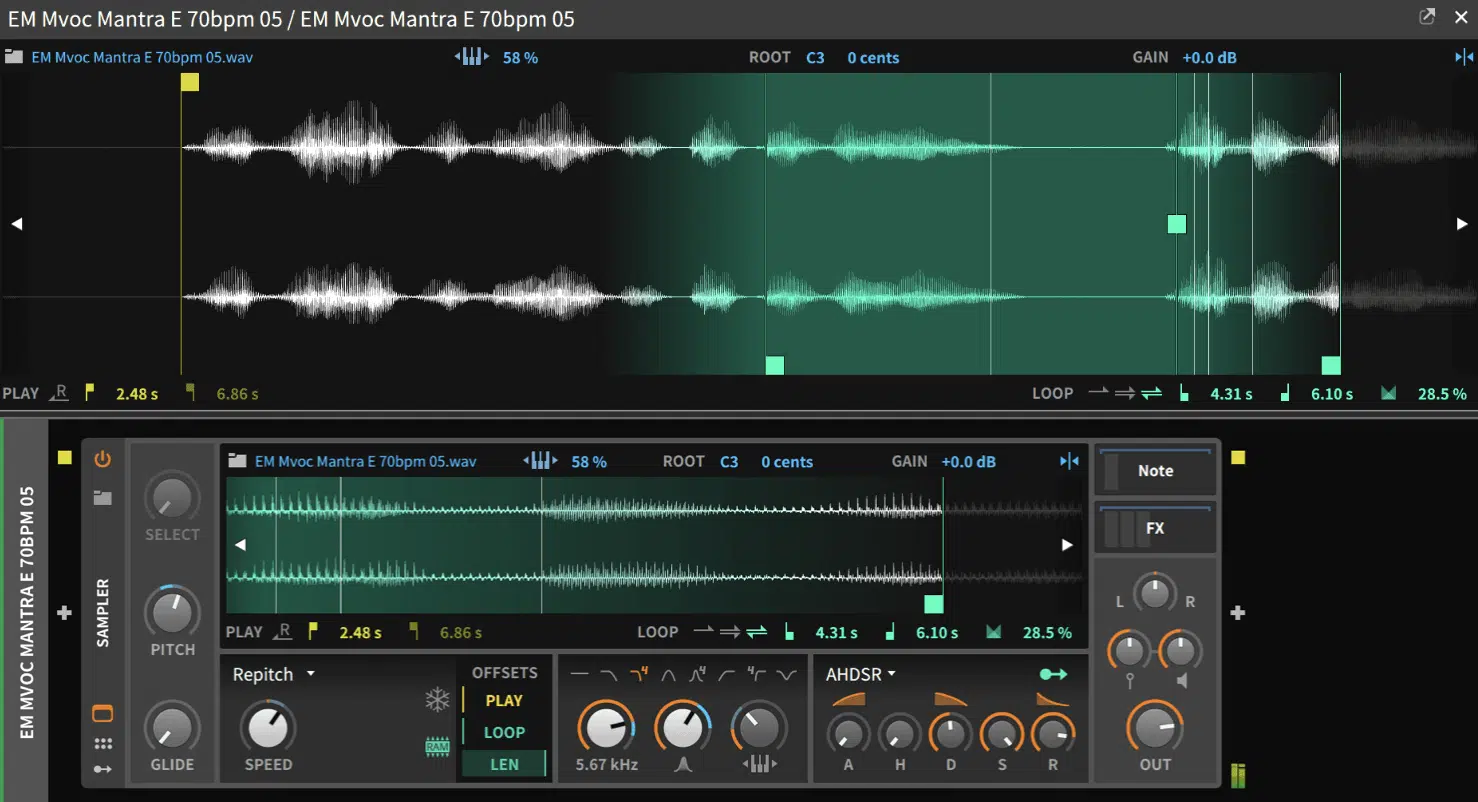Click the GLIDE knob
The height and width of the screenshot is (802, 1478).
[x=172, y=728]
